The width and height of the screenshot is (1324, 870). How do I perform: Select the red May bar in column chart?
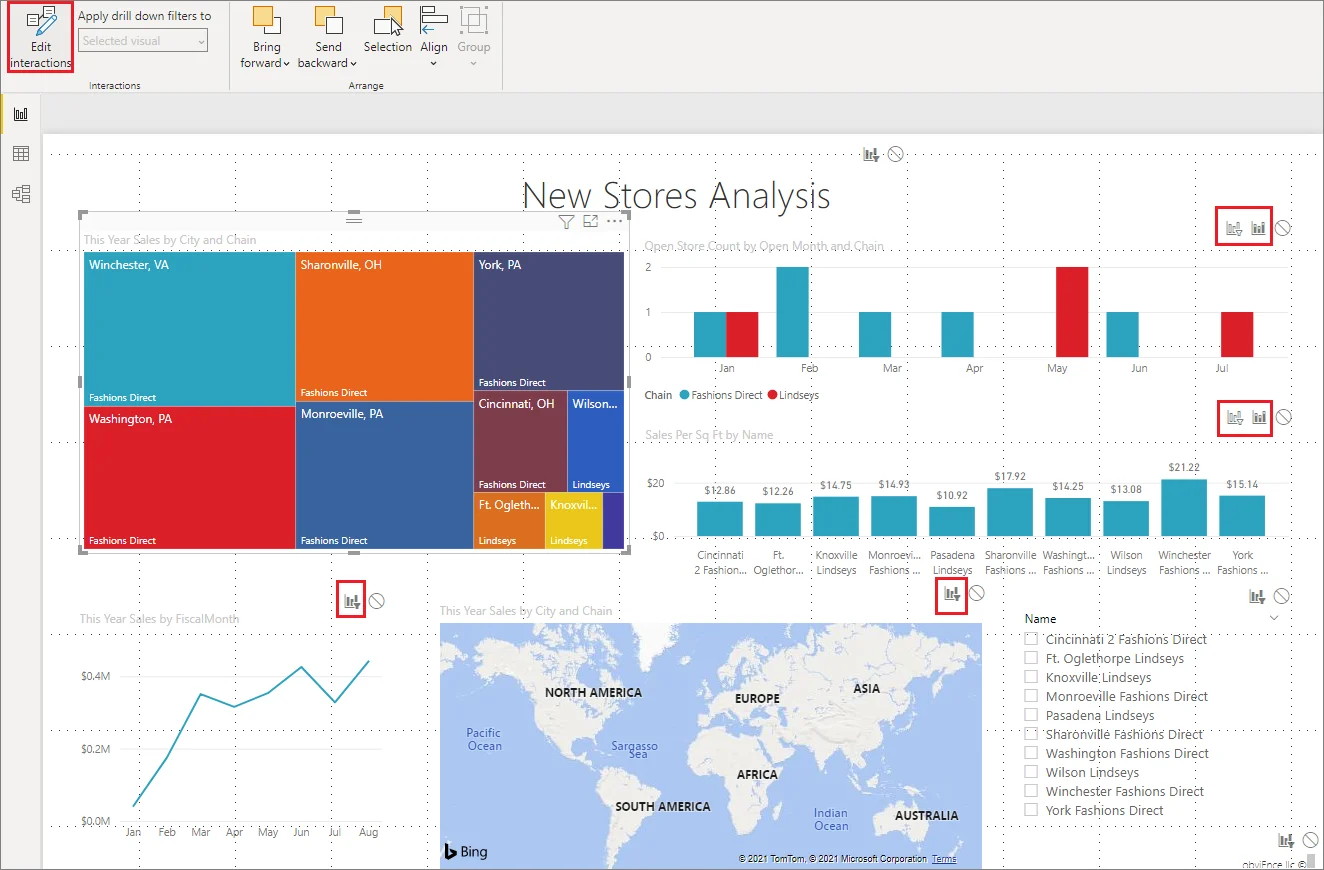[x=1072, y=312]
